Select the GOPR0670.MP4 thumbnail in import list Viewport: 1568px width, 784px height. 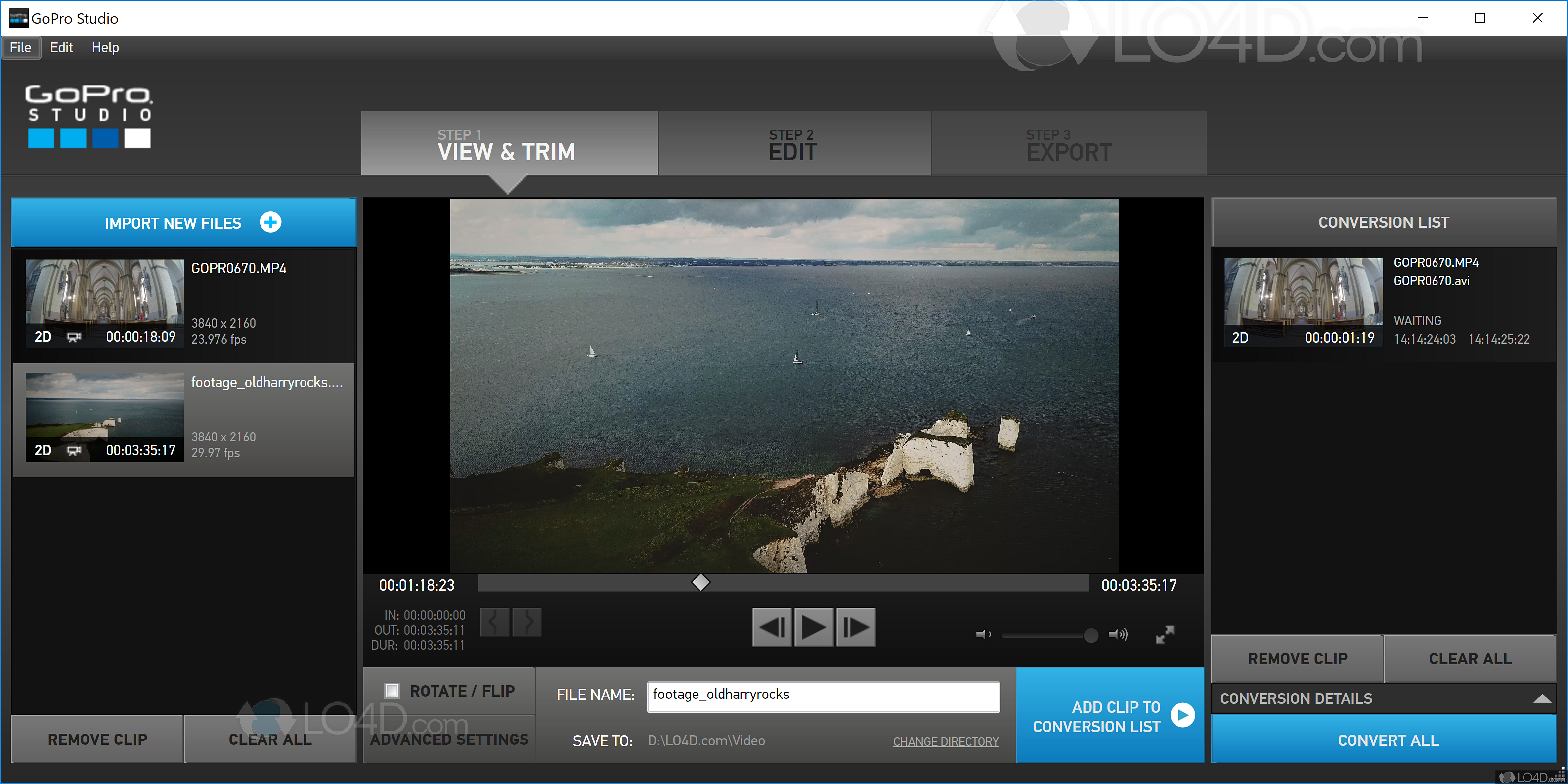104,303
